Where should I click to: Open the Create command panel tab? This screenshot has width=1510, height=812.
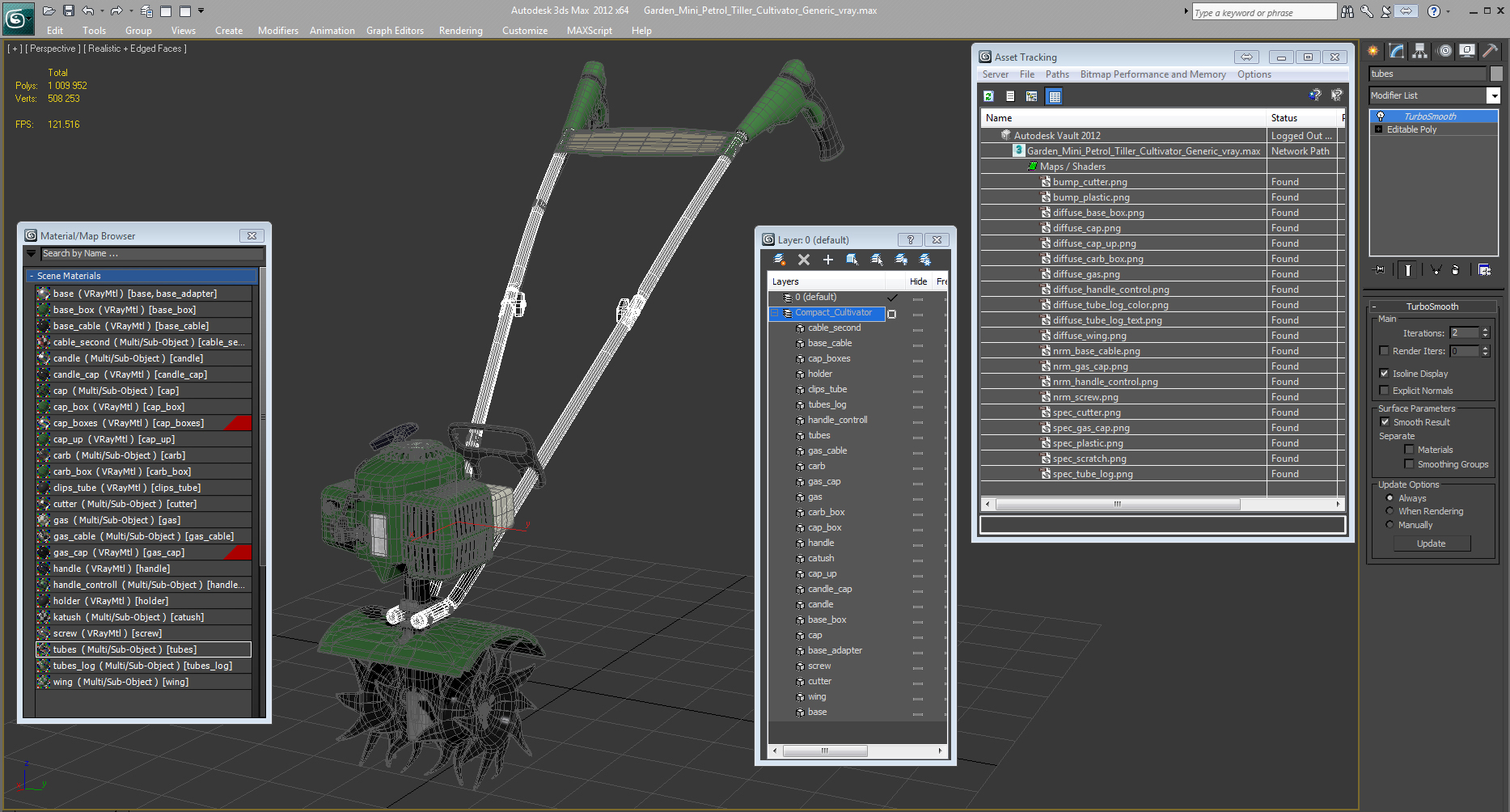[1373, 51]
